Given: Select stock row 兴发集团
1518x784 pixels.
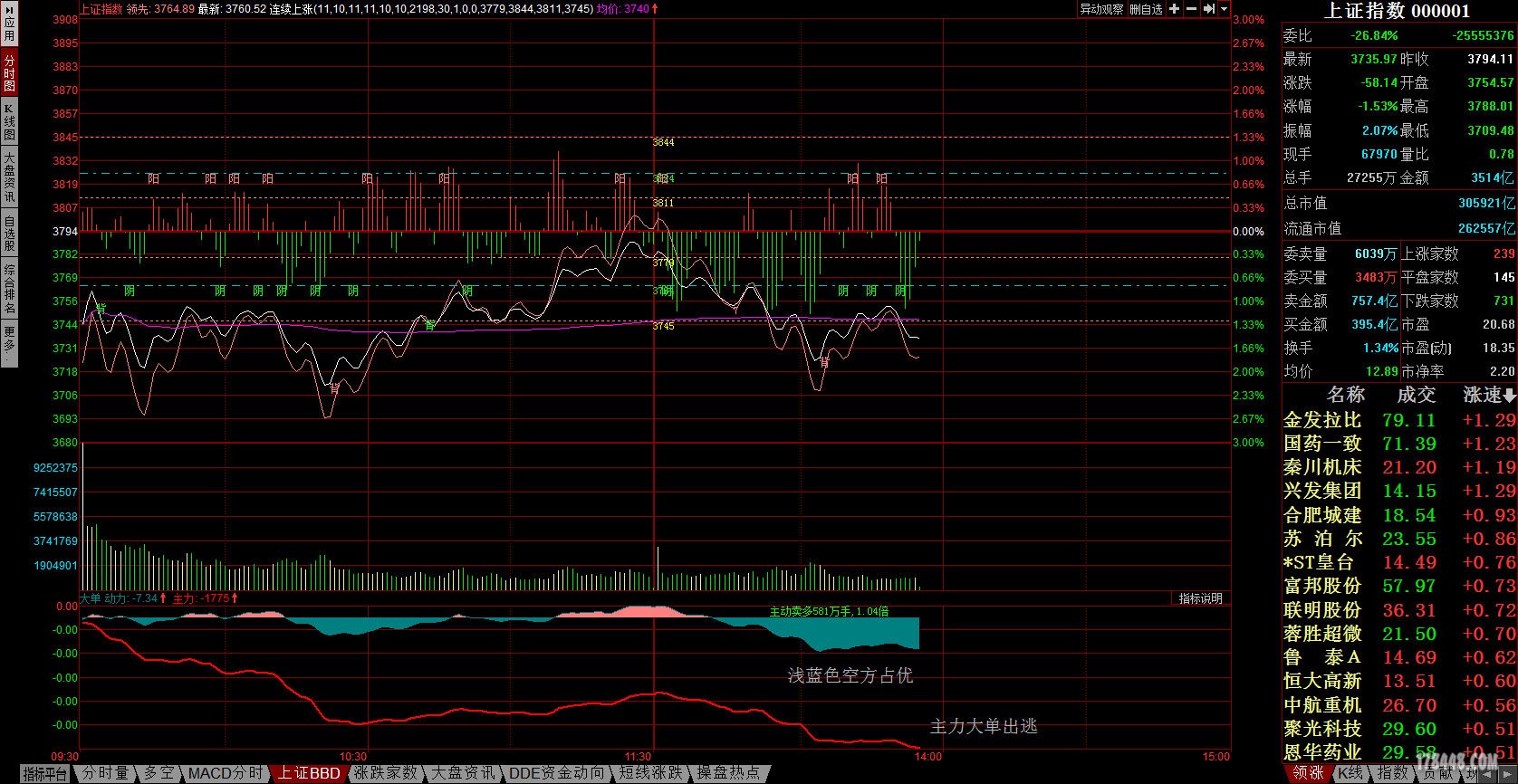Looking at the screenshot, I should tap(1399, 491).
